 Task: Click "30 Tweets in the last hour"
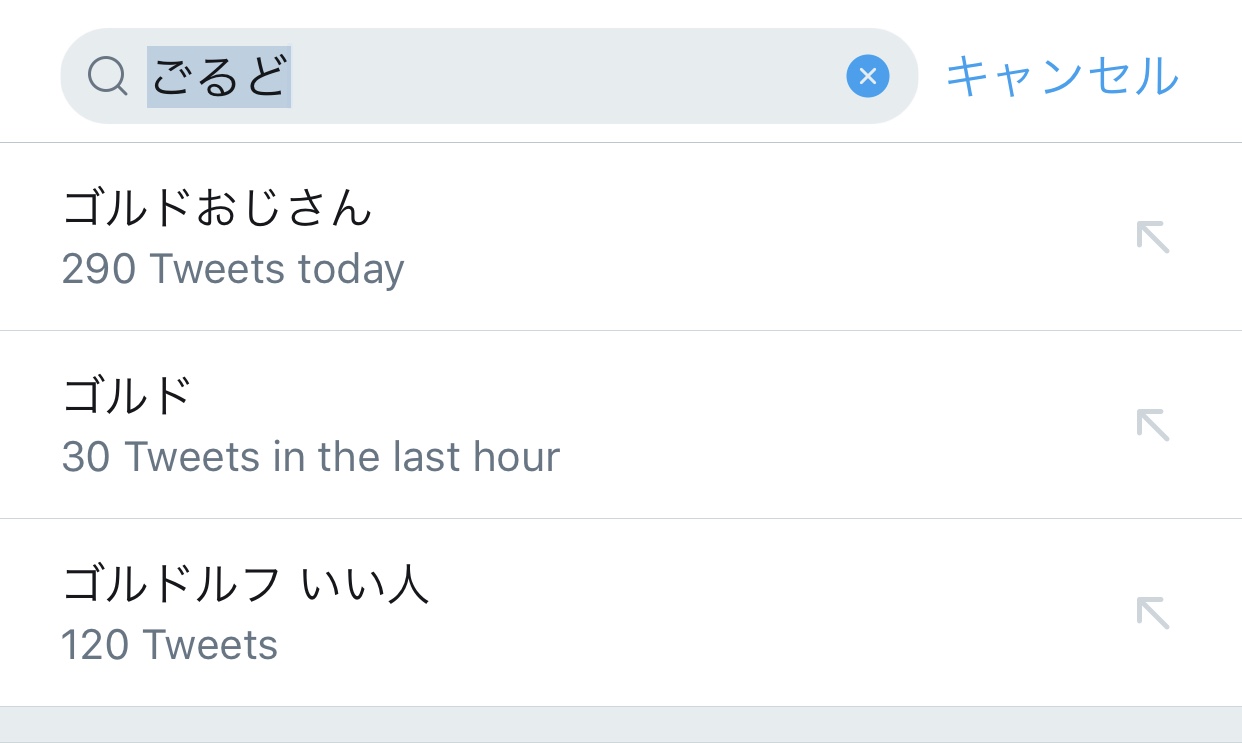[x=310, y=457]
